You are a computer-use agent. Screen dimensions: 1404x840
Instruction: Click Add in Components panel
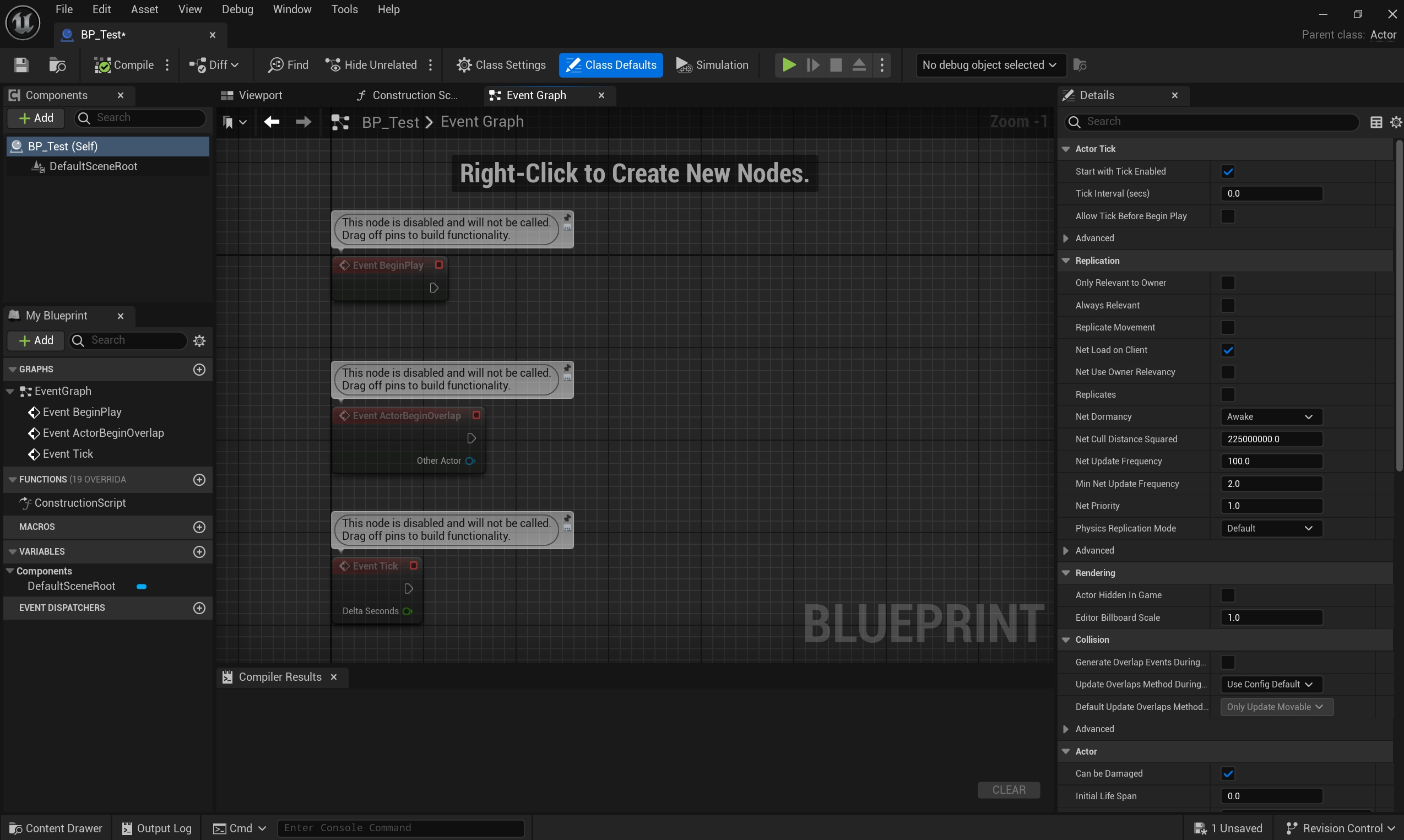[x=36, y=118]
